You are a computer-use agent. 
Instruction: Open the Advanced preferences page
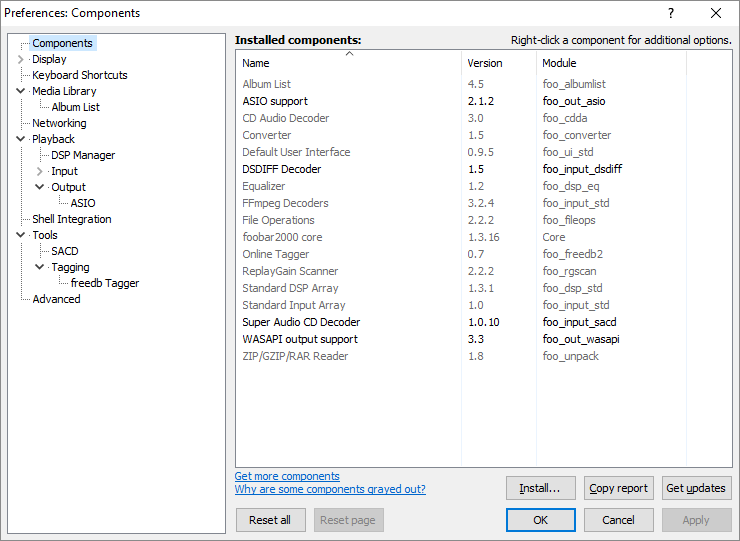pos(56,300)
